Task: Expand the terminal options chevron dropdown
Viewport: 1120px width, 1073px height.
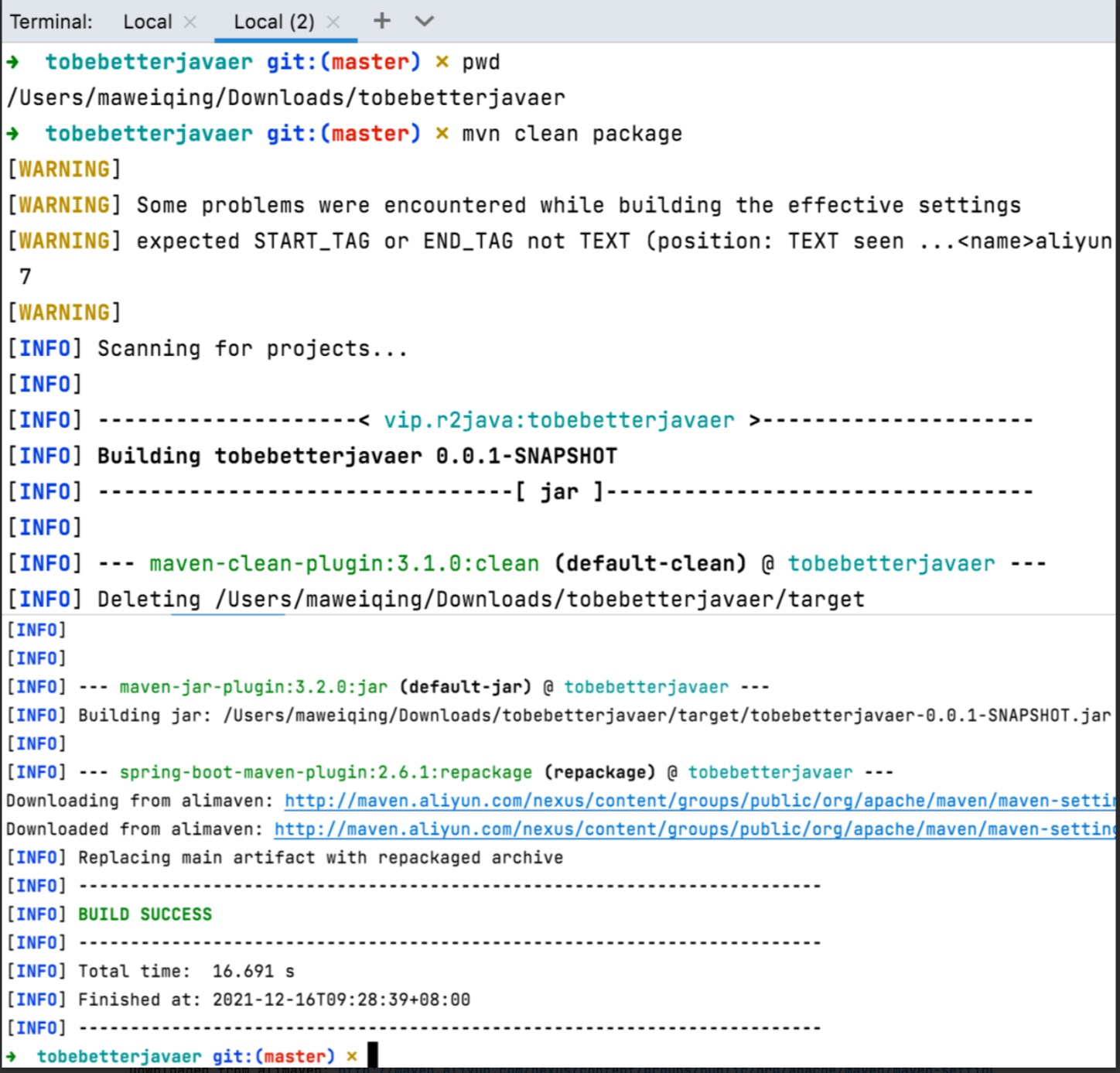Action: (x=424, y=21)
